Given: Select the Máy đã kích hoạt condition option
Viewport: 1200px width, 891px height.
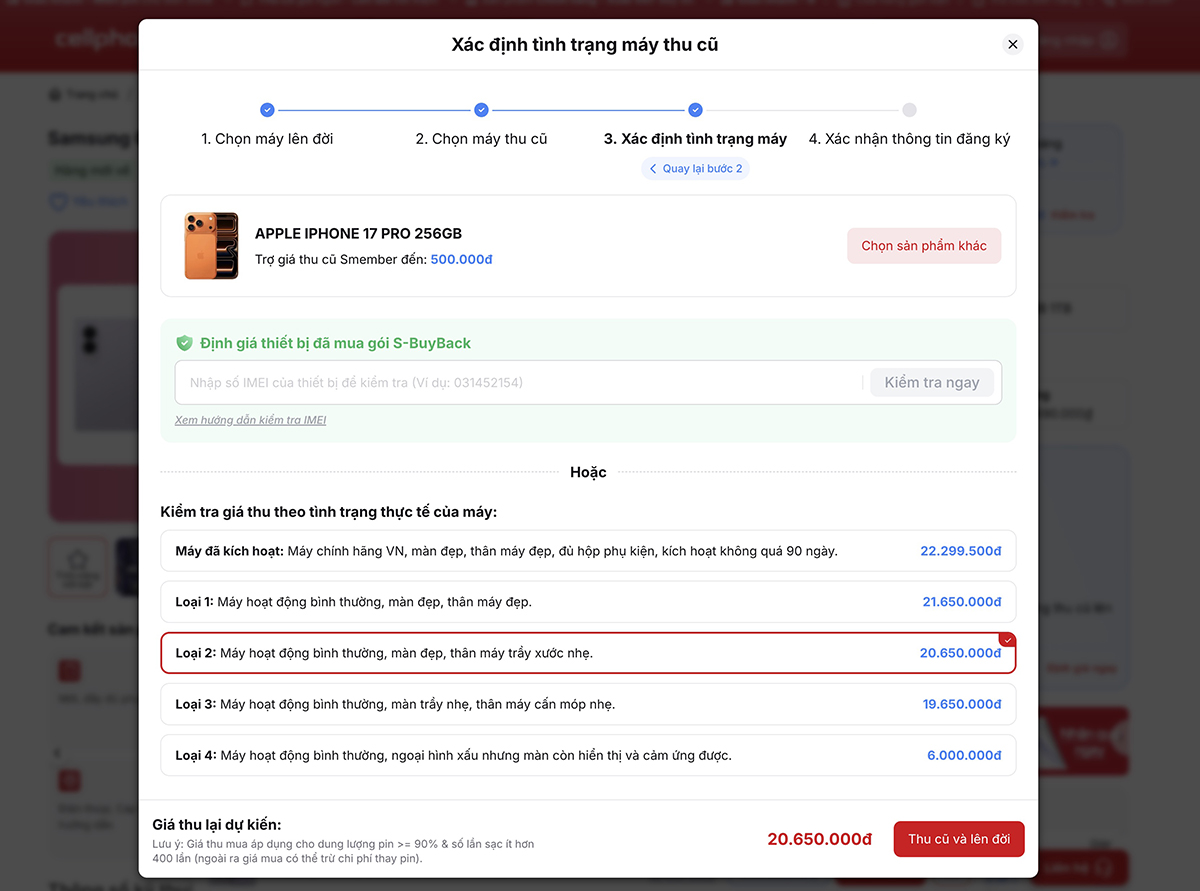Looking at the screenshot, I should (x=588, y=551).
